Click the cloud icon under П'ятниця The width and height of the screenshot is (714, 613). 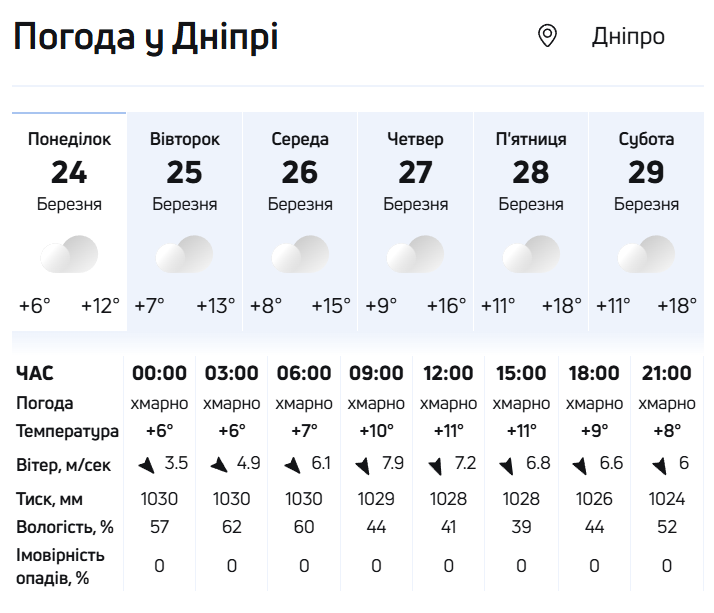(x=531, y=255)
